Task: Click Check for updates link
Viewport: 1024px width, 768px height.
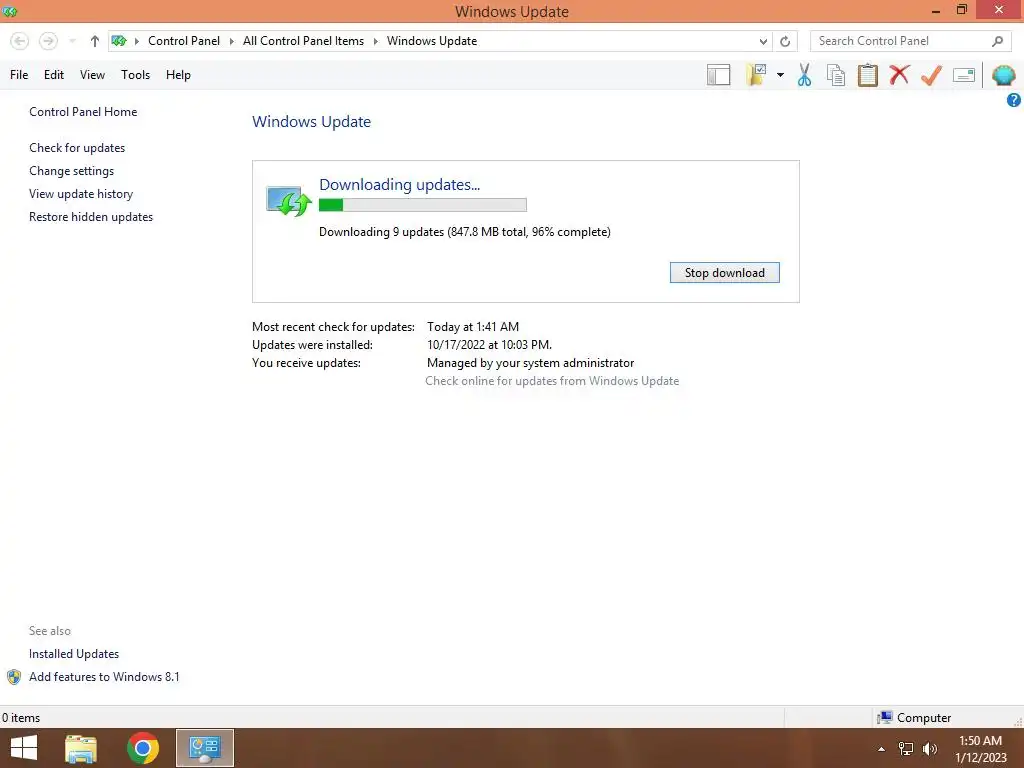Action: 77,148
